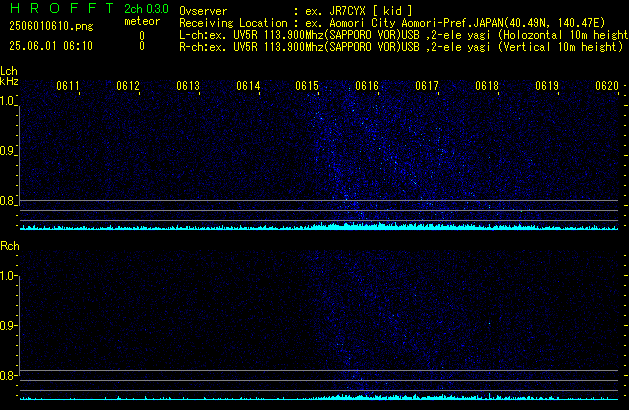Click the '2ch 0.3.0' version label
629x410 pixels.
tap(146, 9)
